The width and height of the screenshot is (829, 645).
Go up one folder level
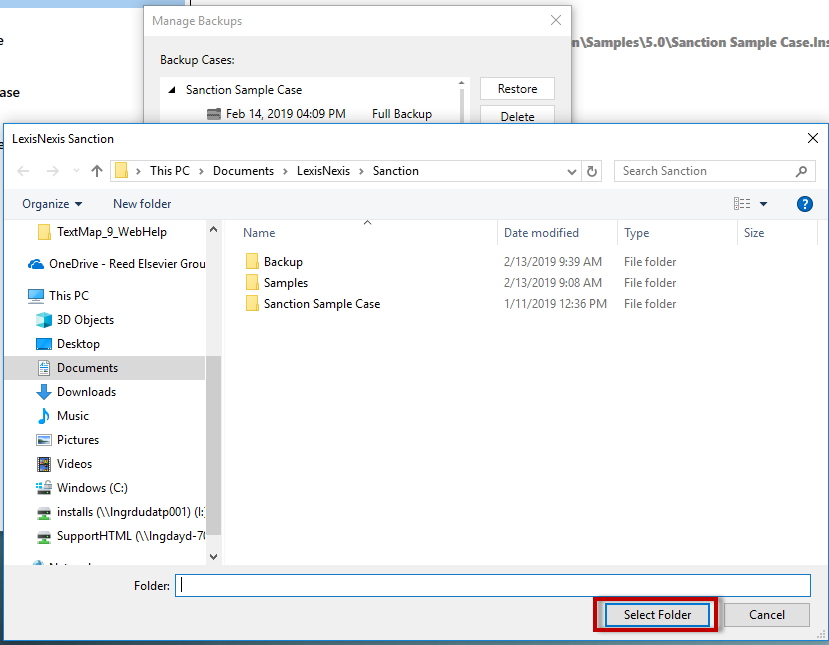[97, 171]
